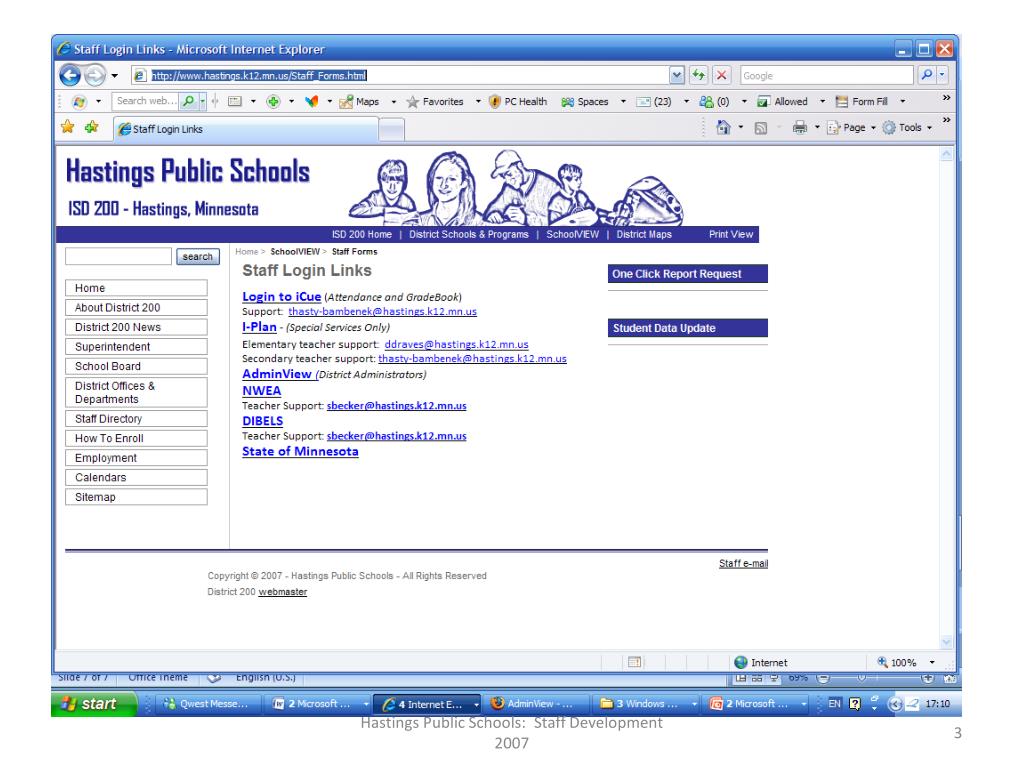This screenshot has width=1024, height=768.
Task: Click Student Data Update button
Action: (688, 328)
